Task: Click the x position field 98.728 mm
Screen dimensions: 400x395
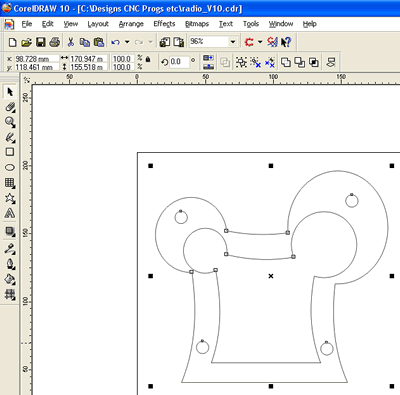Action: click(x=37, y=59)
